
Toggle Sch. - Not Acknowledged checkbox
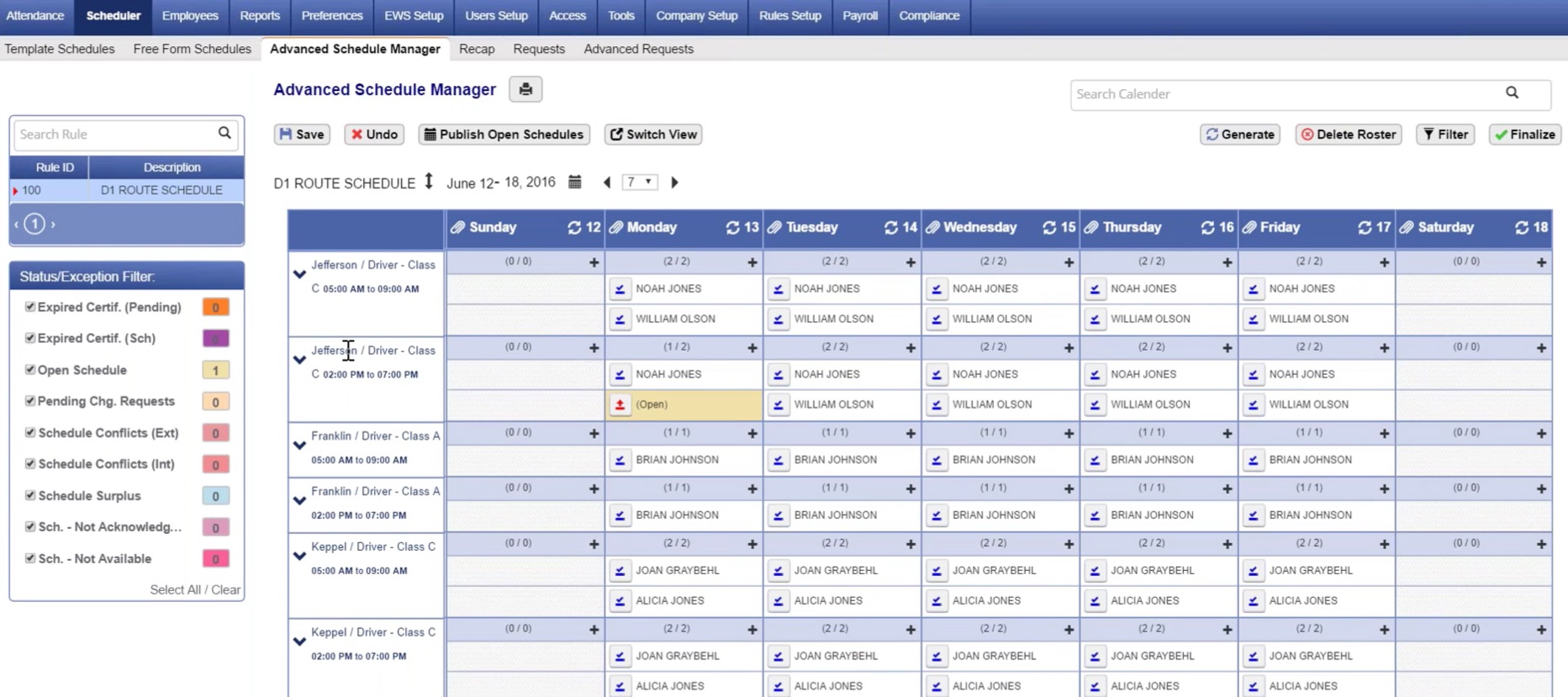30,526
